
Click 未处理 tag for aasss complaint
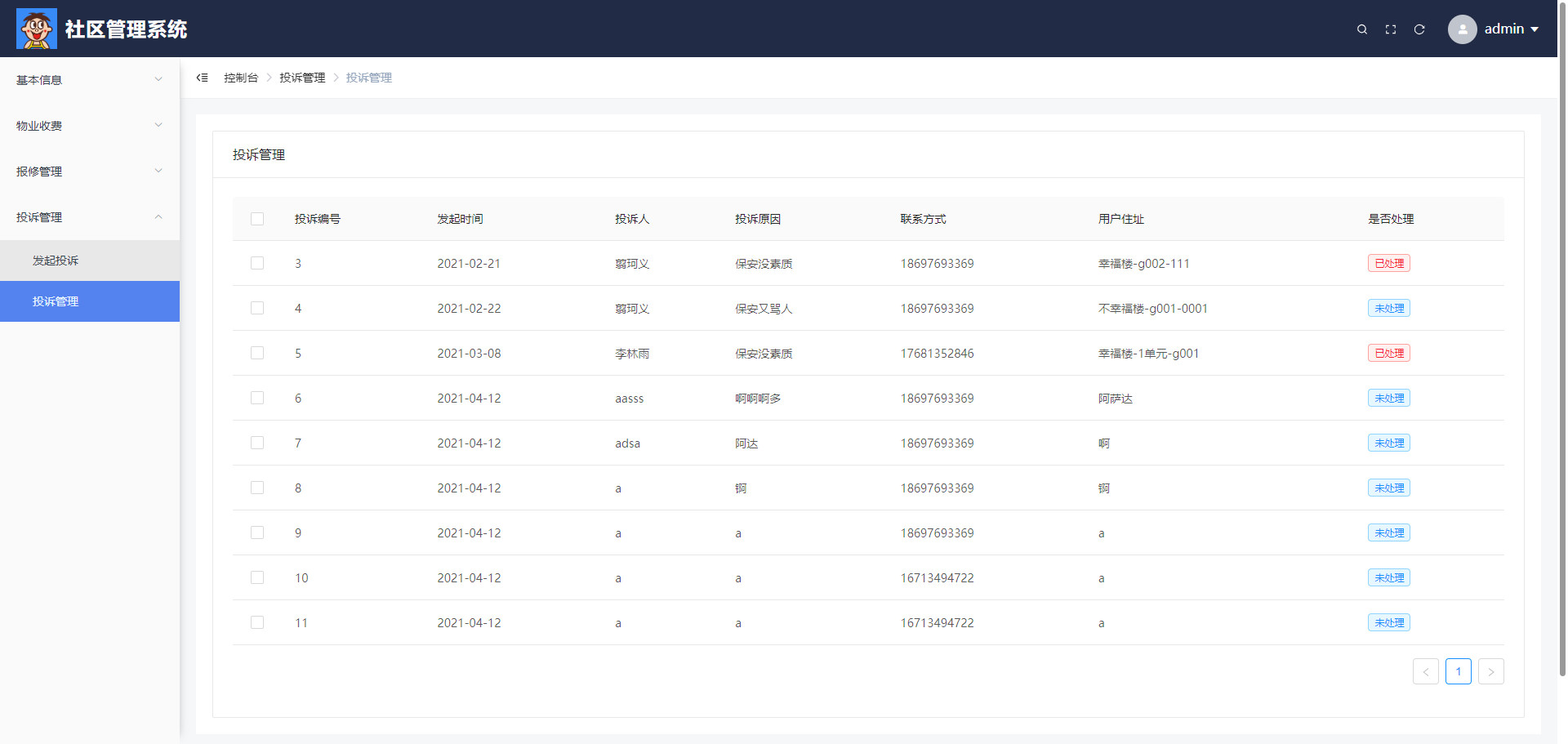pyautogui.click(x=1389, y=398)
